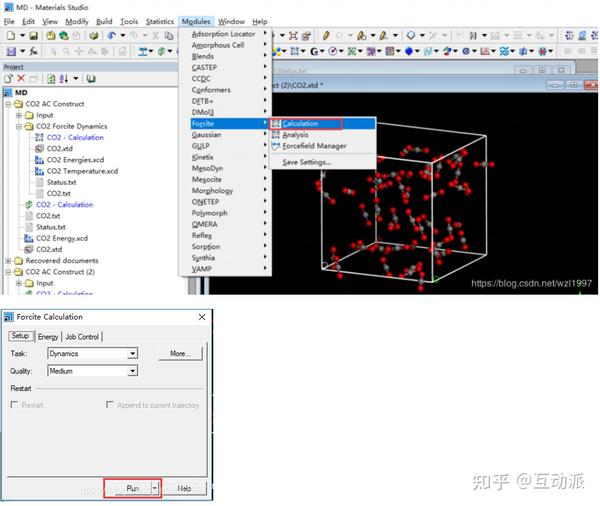Click the Help button in Forcite dialog
The height and width of the screenshot is (506, 600).
click(184, 488)
